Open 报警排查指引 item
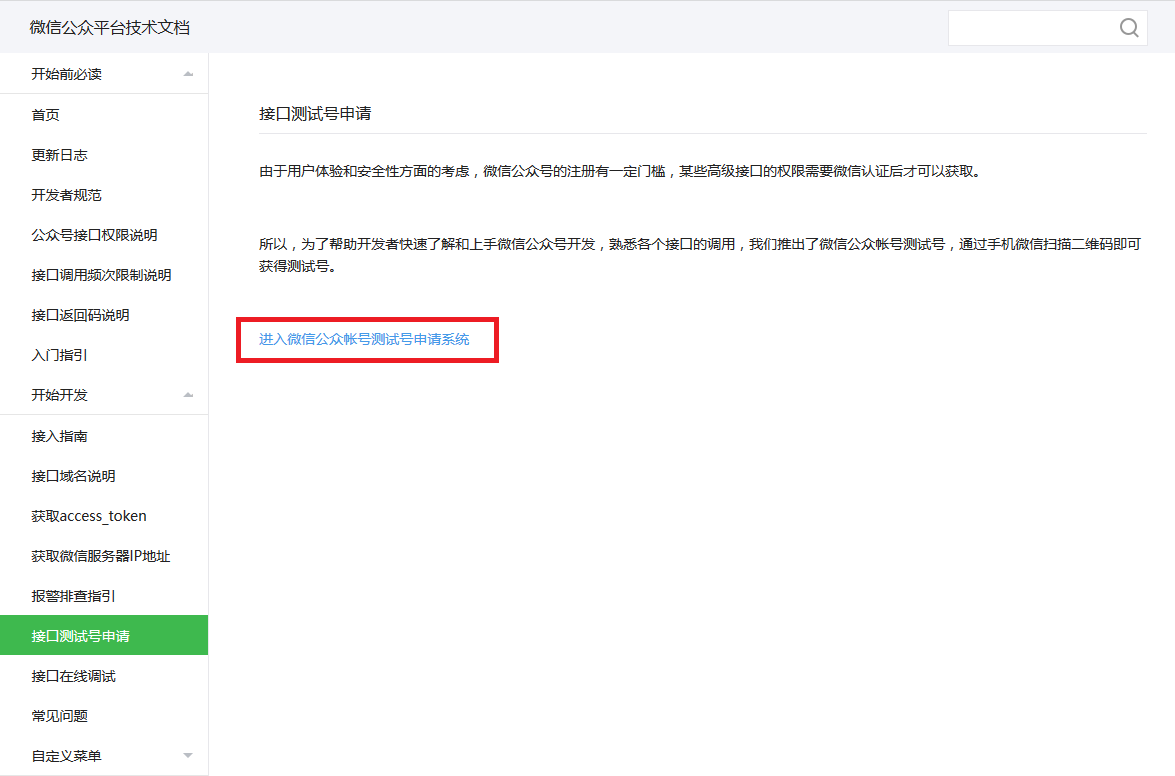Screen dimensions: 1175x776 (x=104, y=596)
